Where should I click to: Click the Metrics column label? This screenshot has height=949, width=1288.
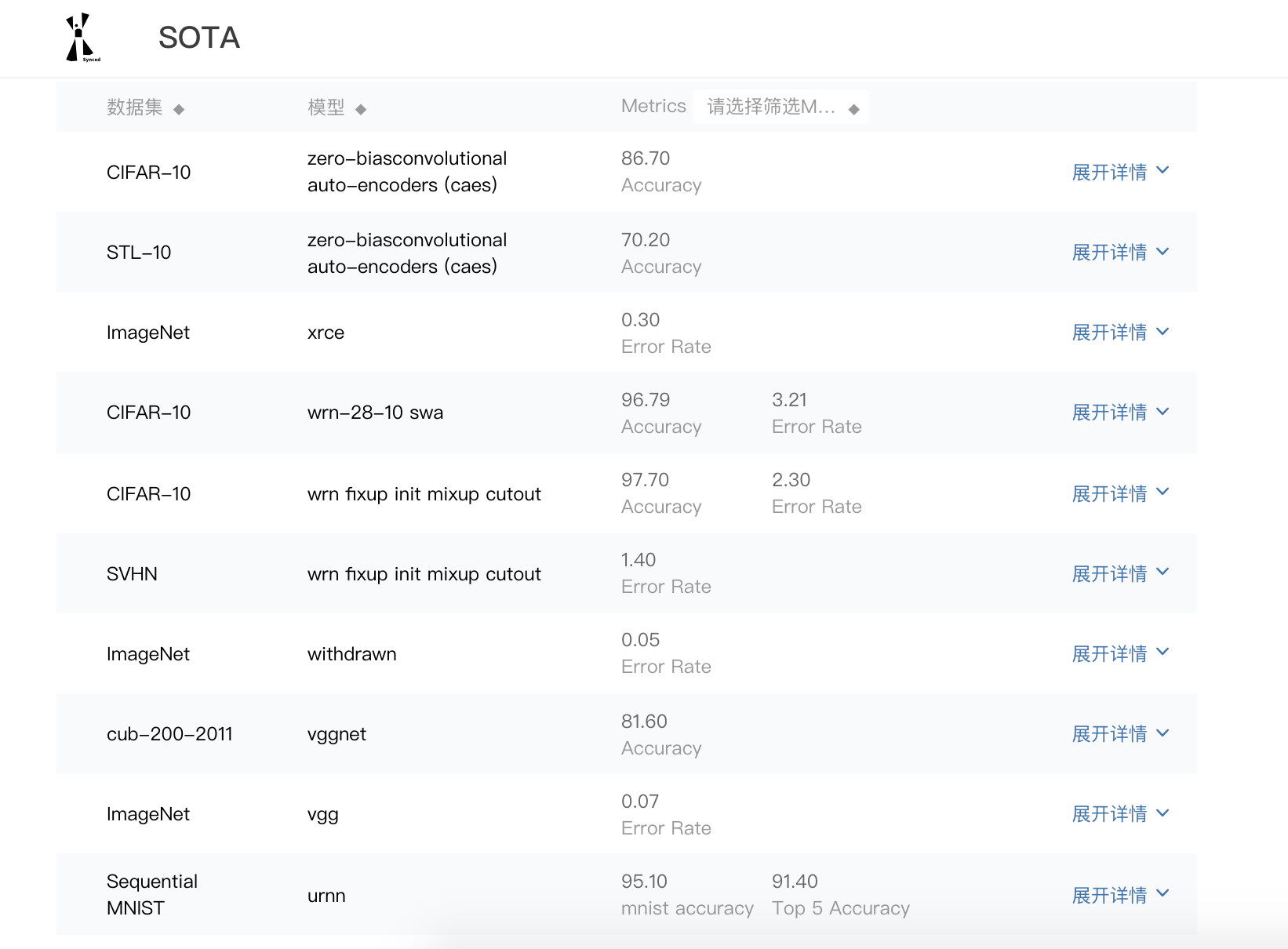click(x=653, y=106)
